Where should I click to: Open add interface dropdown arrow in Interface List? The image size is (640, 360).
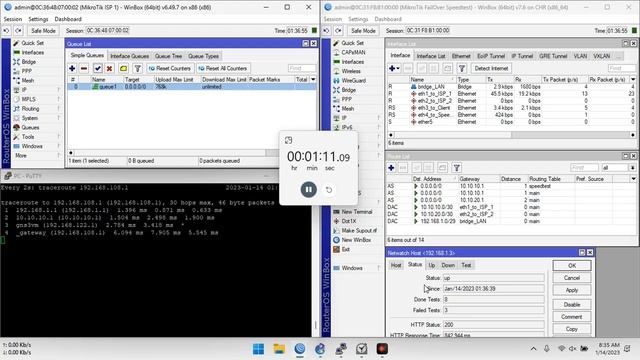coord(398,69)
